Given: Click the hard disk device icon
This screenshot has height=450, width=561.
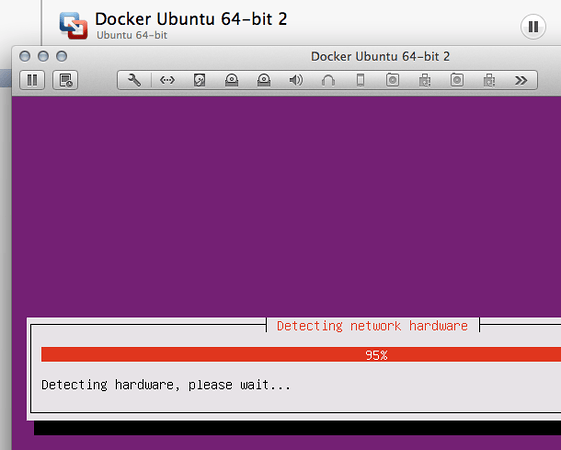Looking at the screenshot, I should pos(199,80).
